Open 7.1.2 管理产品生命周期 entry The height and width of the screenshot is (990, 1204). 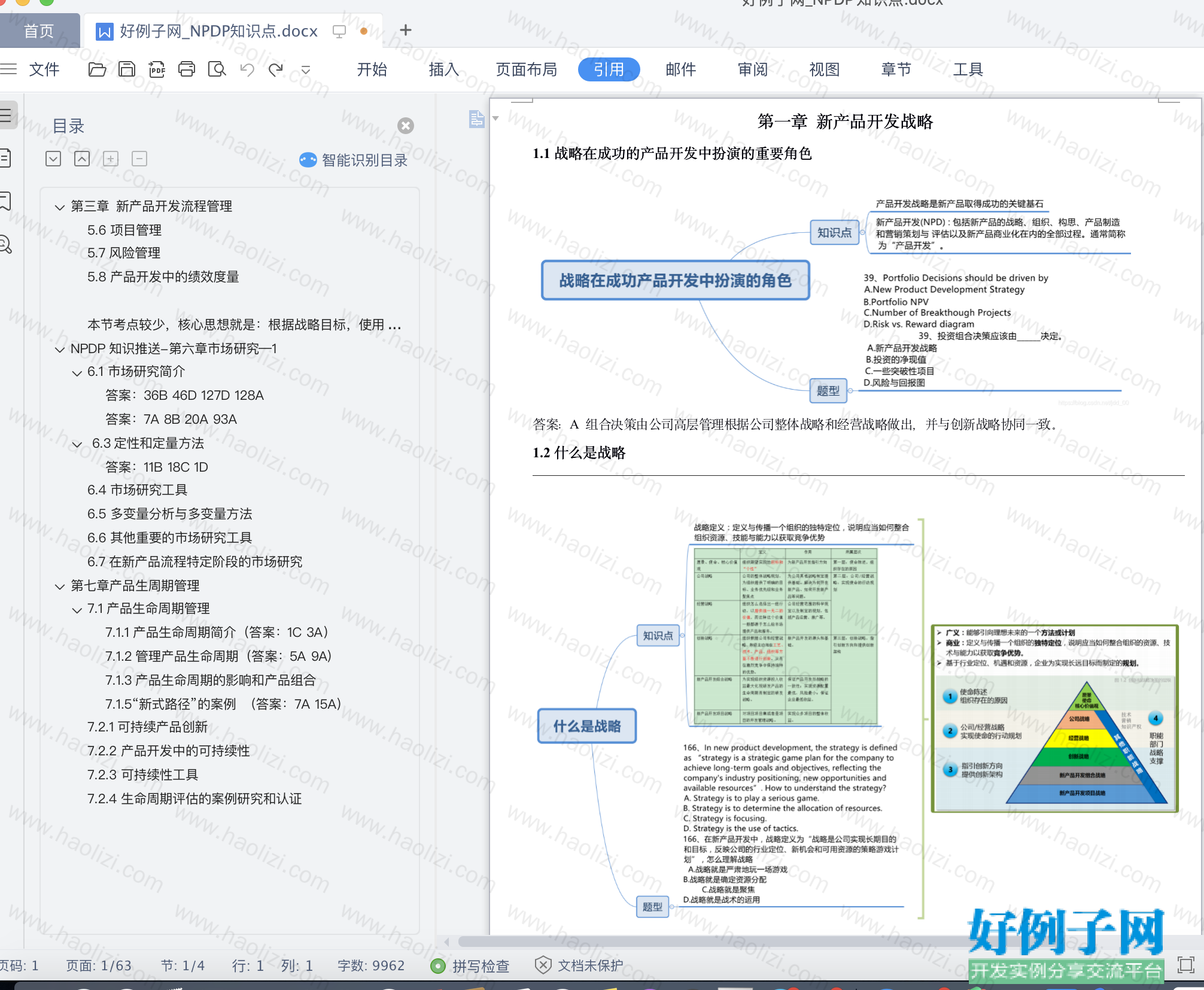[218, 656]
